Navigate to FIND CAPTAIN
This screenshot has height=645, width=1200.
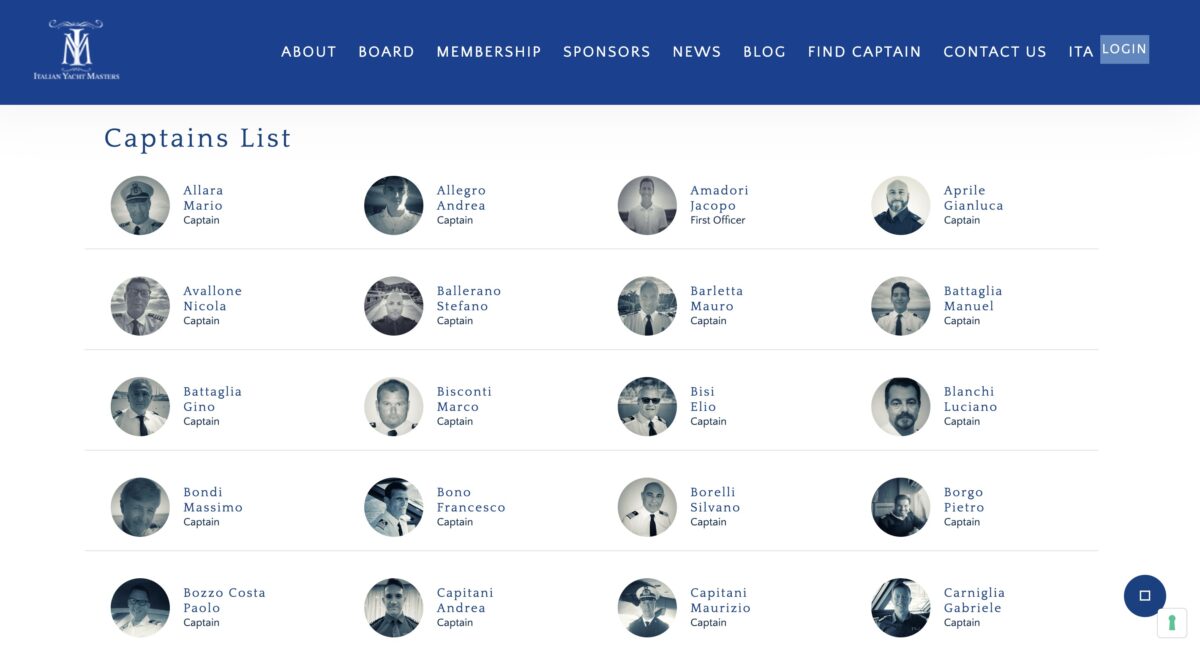(864, 52)
